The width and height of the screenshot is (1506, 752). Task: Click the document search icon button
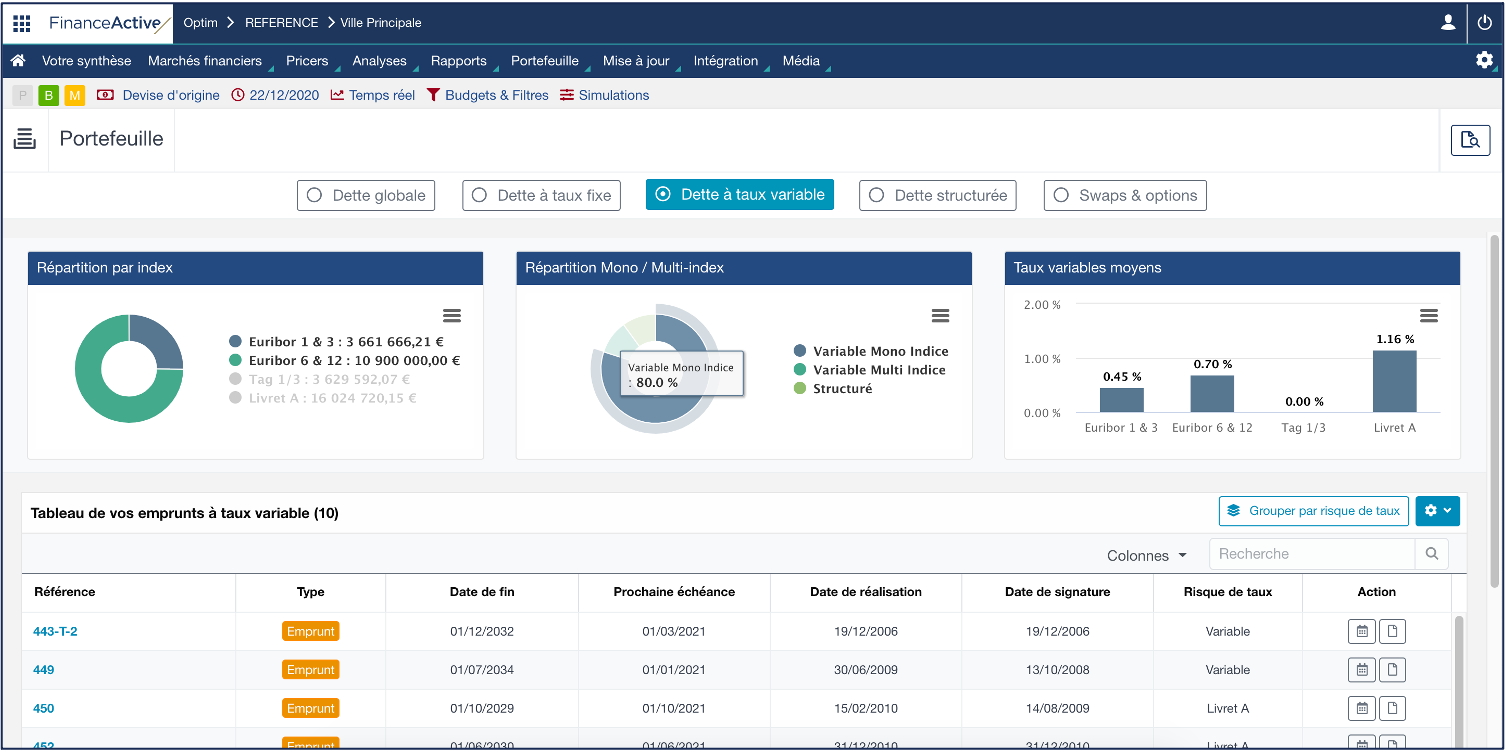[x=1470, y=140]
